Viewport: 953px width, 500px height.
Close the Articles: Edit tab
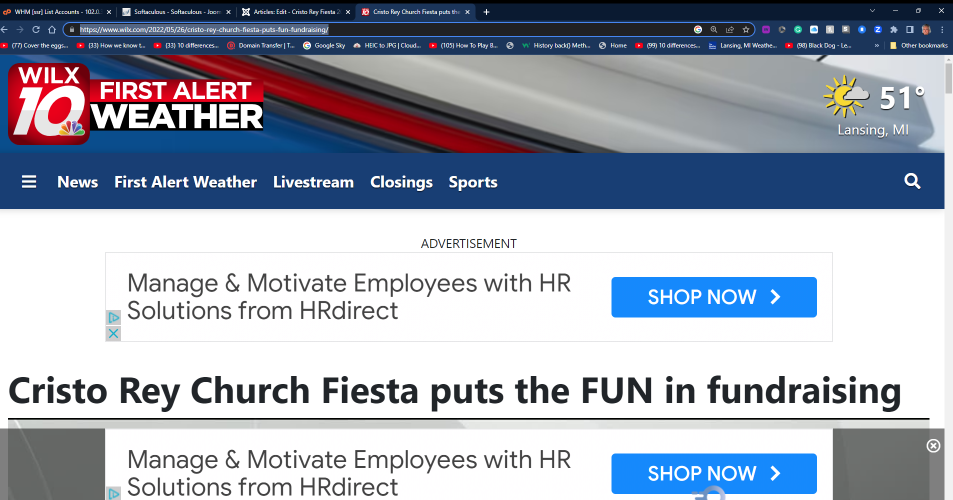(x=348, y=12)
